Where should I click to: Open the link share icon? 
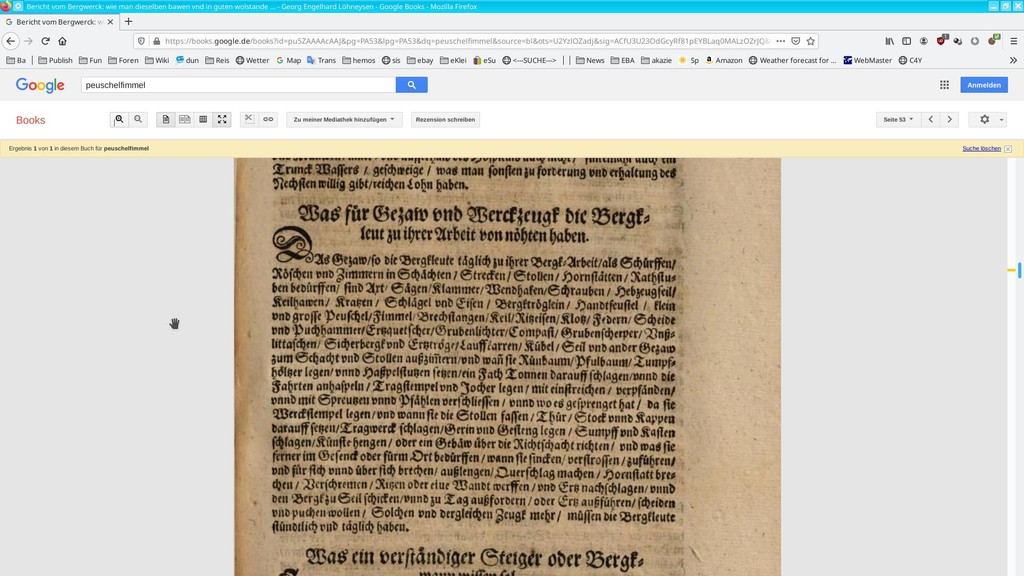coord(268,120)
